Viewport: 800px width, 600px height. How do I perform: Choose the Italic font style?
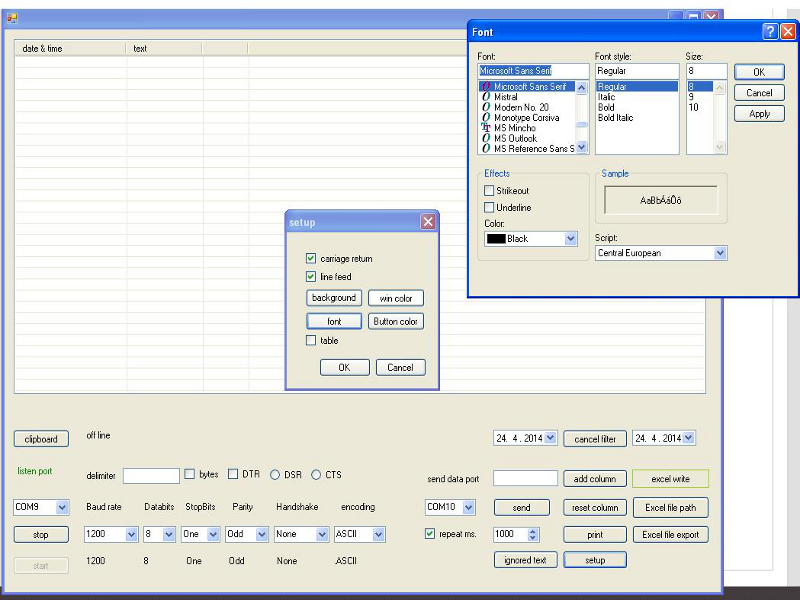coord(637,97)
